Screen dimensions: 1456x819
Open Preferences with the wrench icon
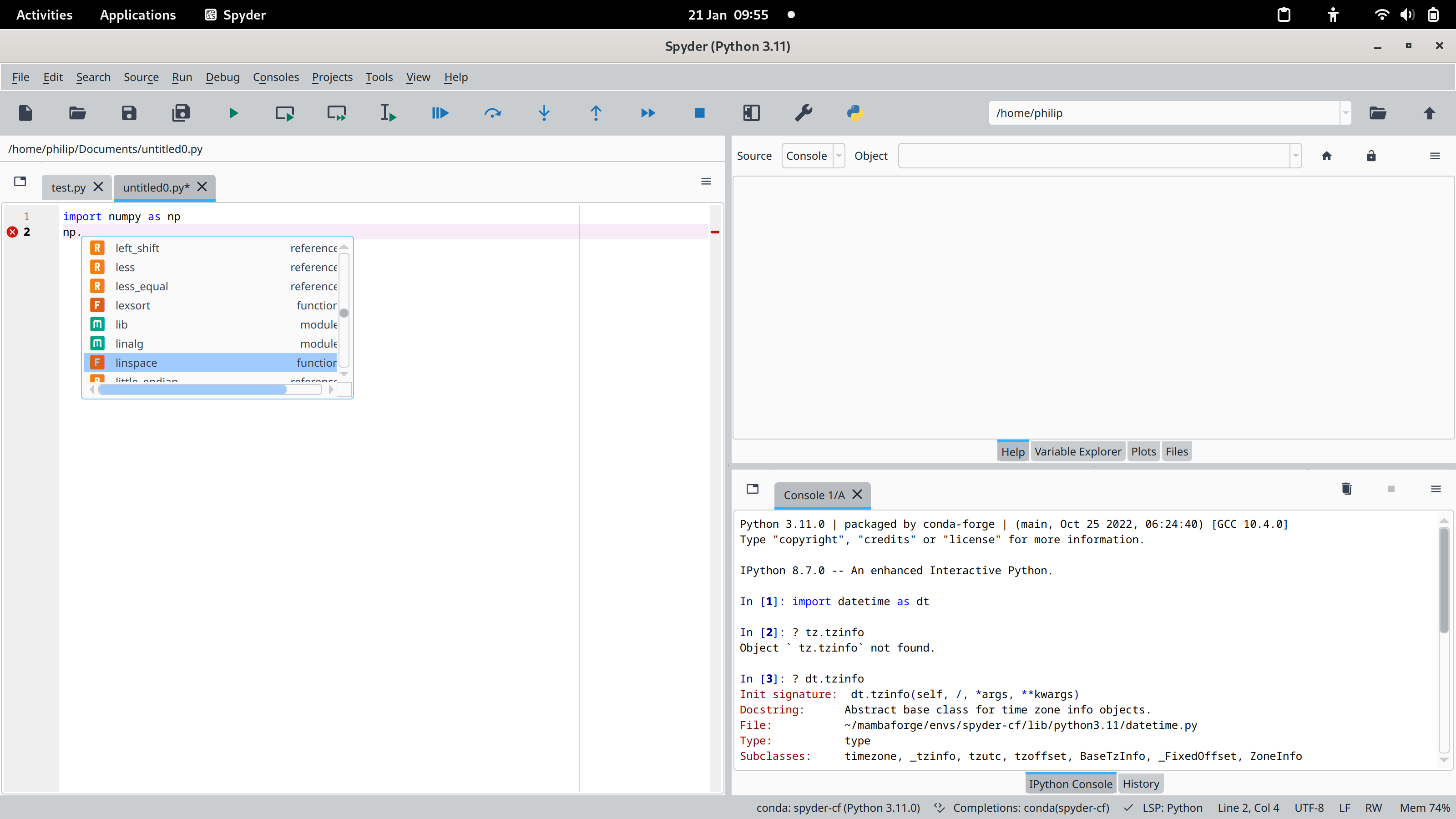pos(803,113)
